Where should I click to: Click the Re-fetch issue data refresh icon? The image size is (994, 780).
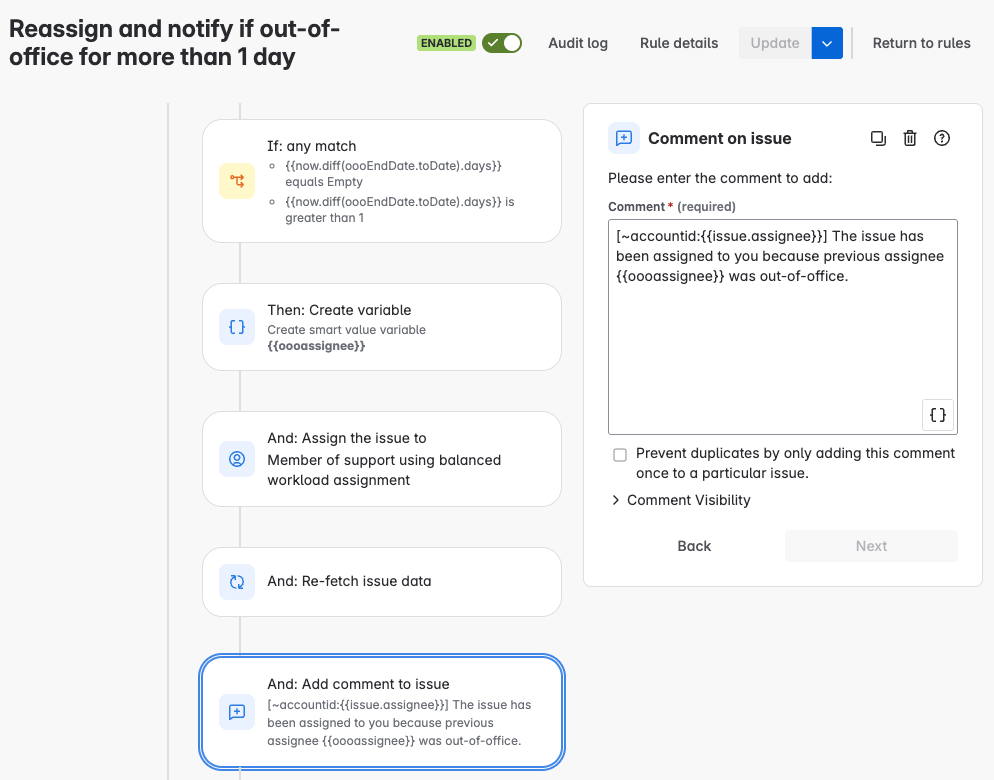point(237,582)
